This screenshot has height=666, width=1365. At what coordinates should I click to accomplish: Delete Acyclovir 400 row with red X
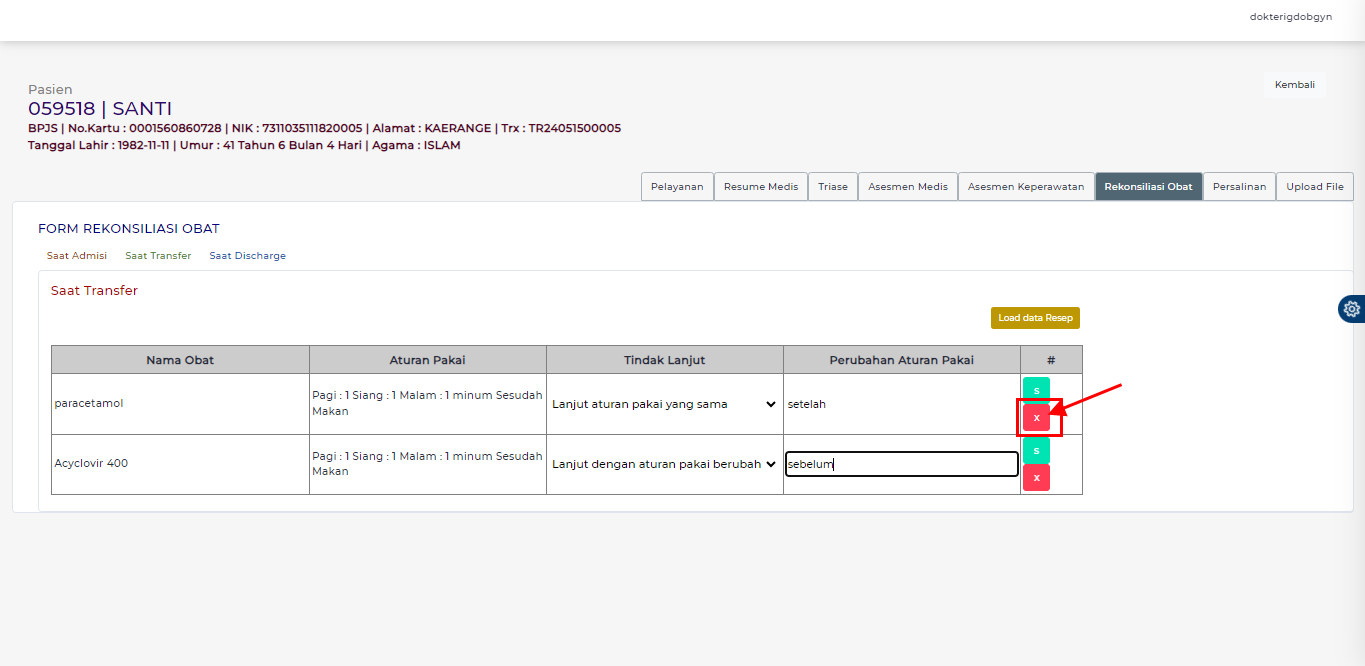[1036, 478]
